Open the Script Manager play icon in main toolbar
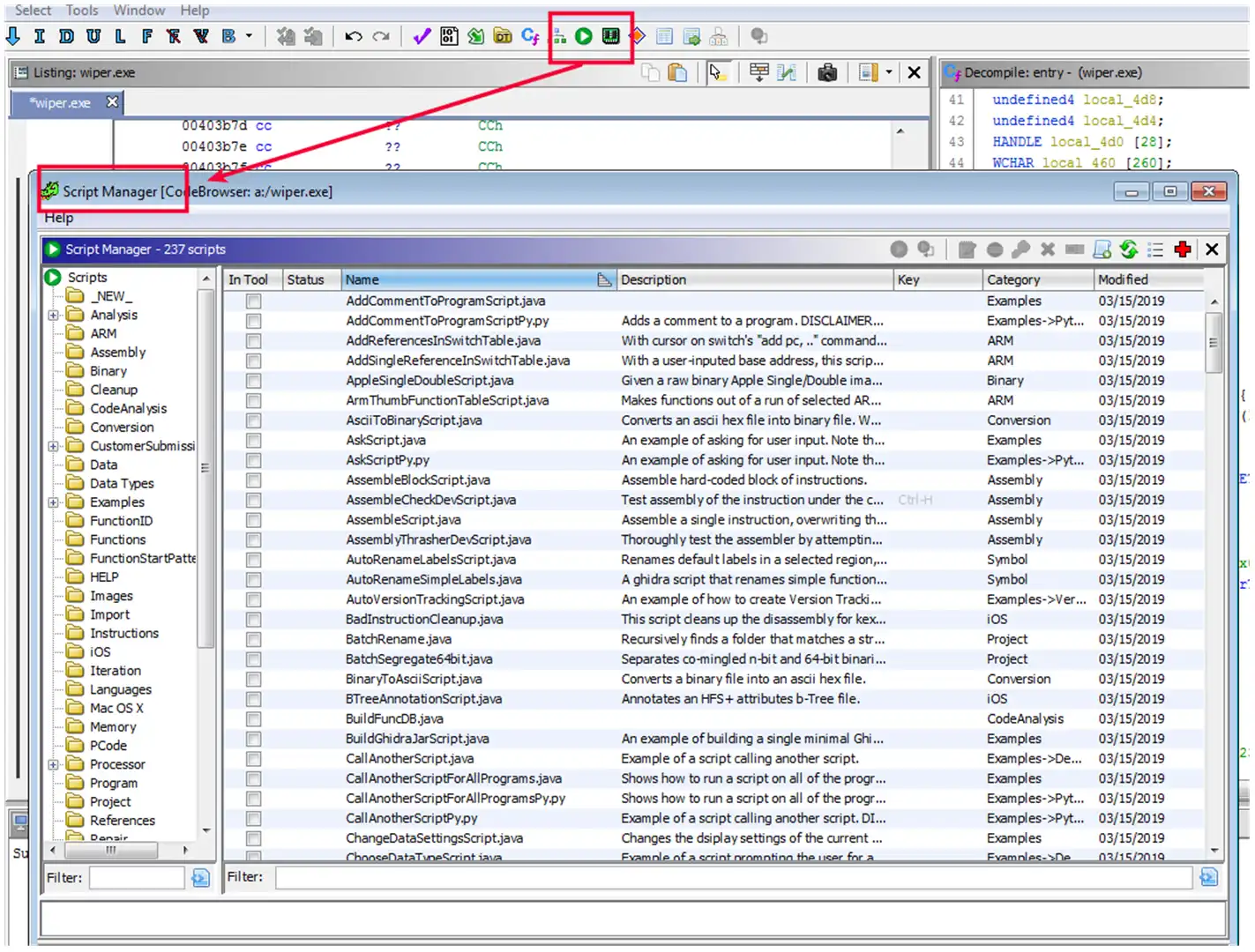The width and height of the screenshot is (1255, 952). click(584, 36)
